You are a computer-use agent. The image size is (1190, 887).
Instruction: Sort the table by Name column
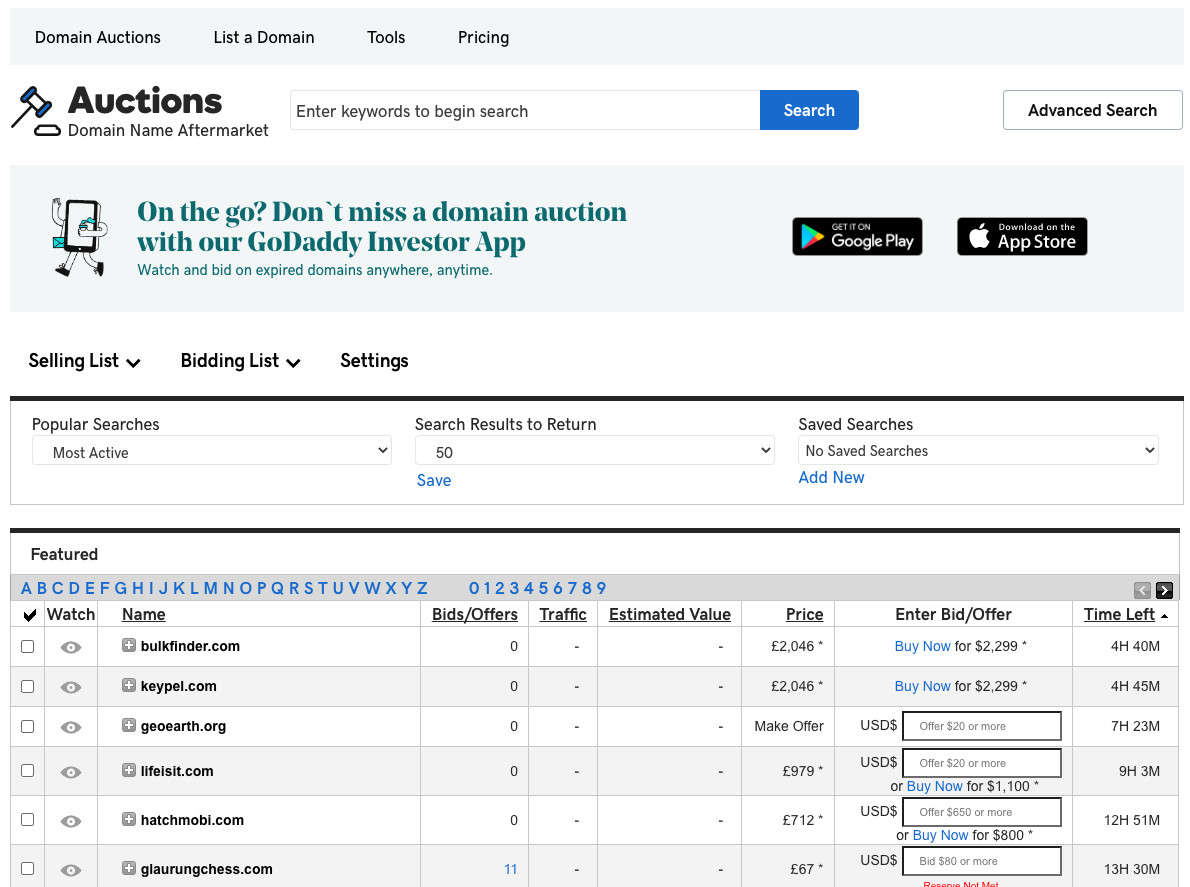(x=143, y=615)
